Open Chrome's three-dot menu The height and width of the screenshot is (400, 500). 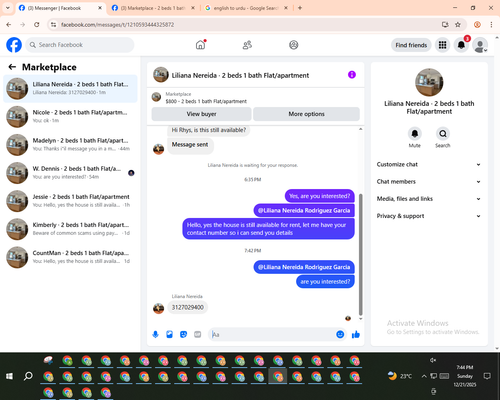pos(491,25)
